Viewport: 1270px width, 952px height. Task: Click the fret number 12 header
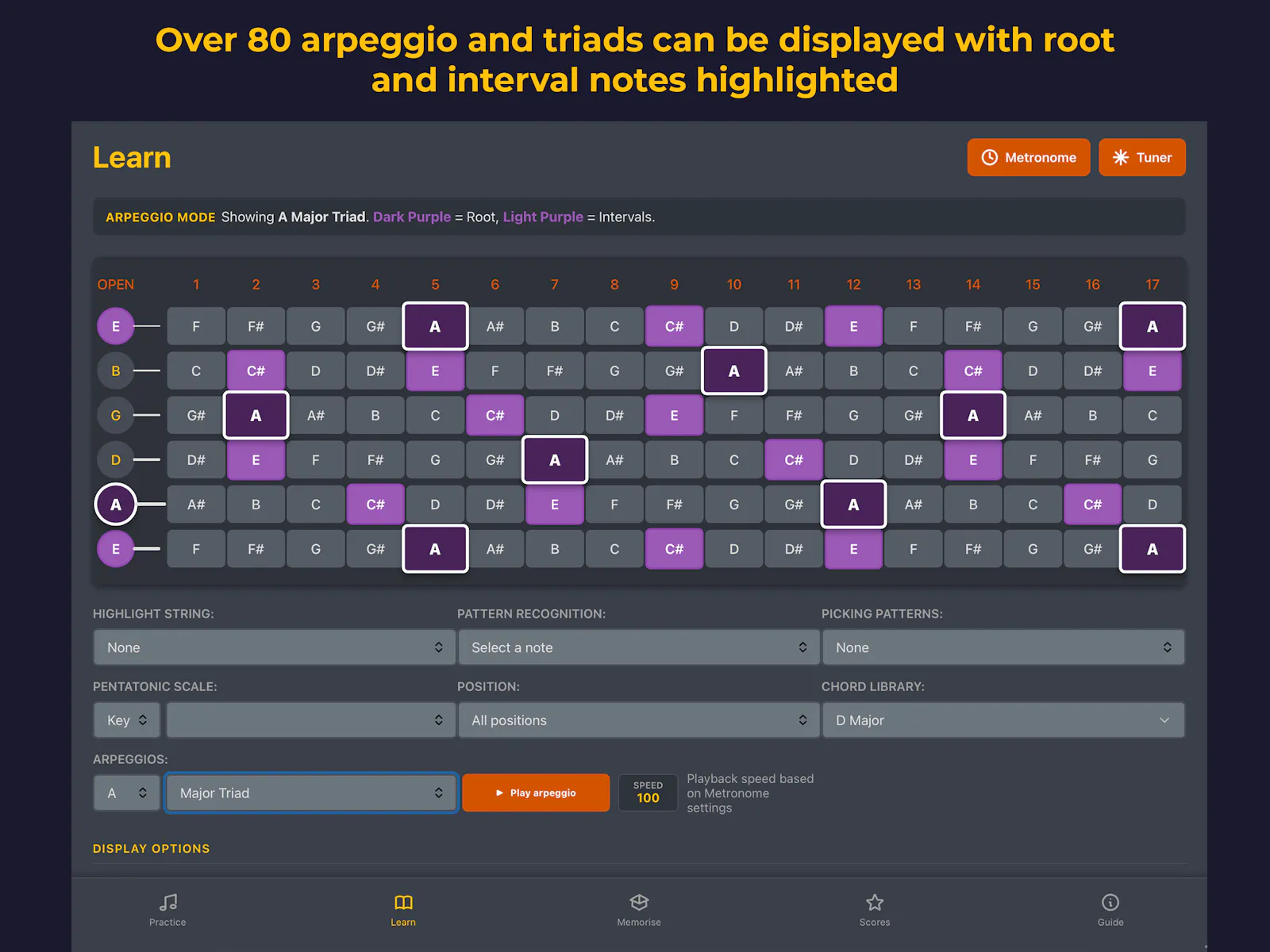click(x=853, y=284)
